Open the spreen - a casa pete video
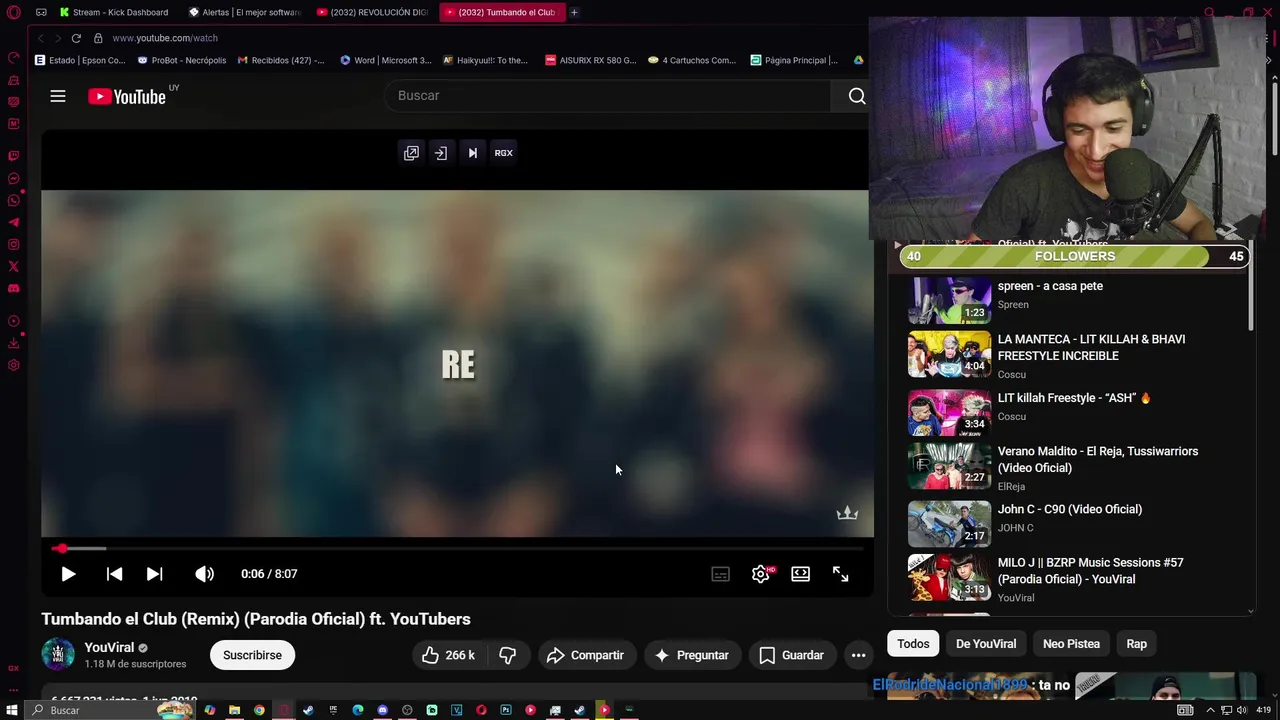This screenshot has width=1280, height=720. tap(1050, 286)
